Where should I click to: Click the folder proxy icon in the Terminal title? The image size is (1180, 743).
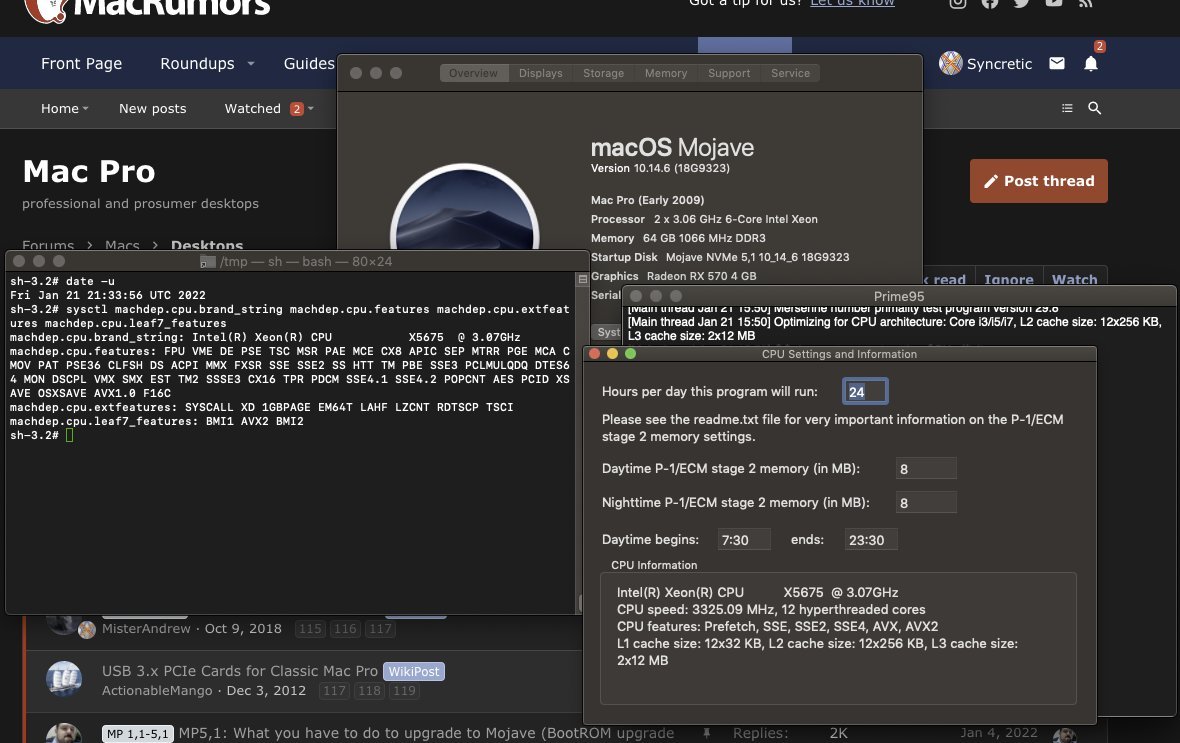coord(208,261)
